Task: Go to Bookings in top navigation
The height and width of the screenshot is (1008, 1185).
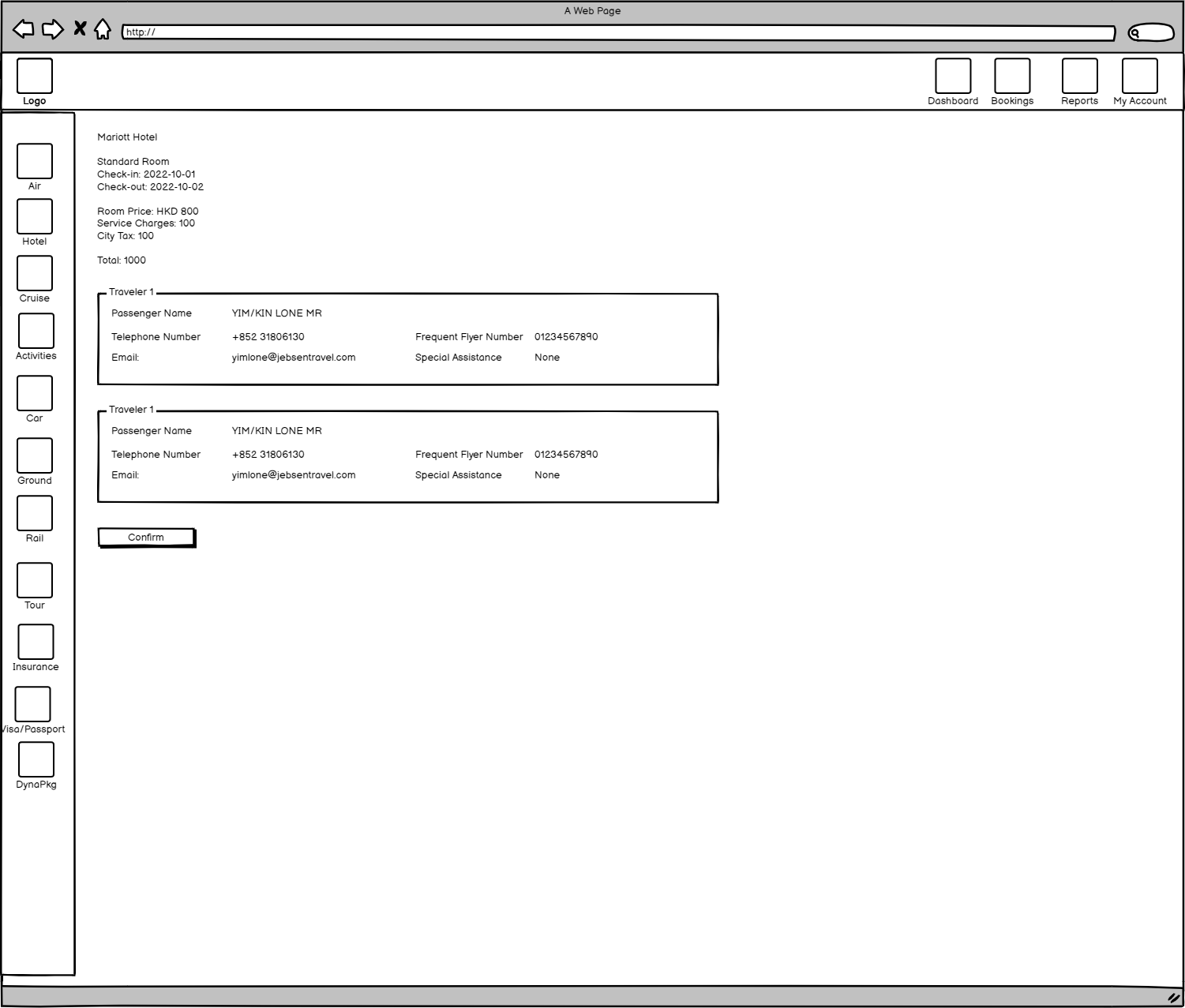Action: coord(1012,76)
